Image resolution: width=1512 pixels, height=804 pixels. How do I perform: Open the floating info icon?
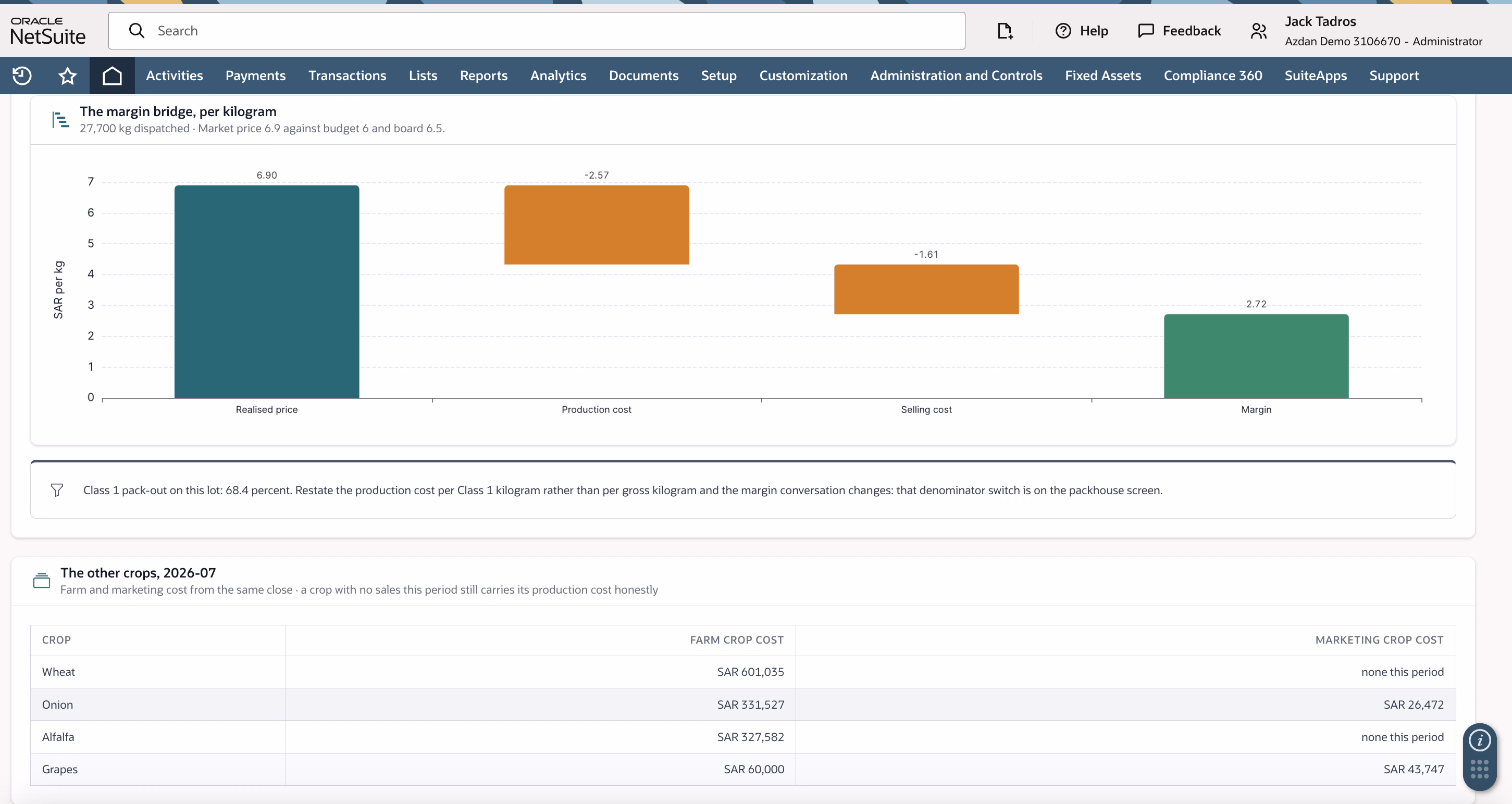click(1479, 740)
